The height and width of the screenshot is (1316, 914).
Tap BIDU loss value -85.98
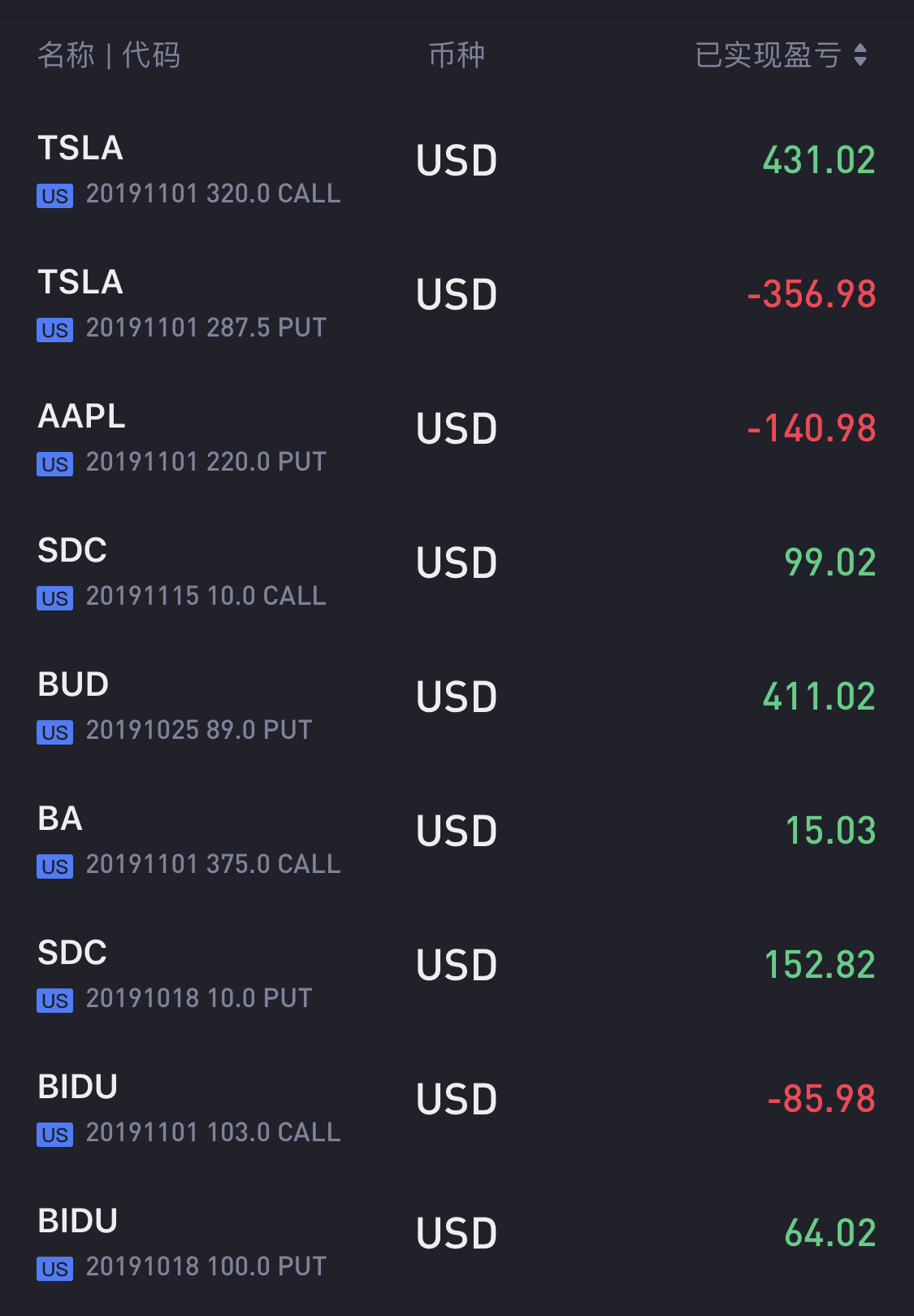821,1099
